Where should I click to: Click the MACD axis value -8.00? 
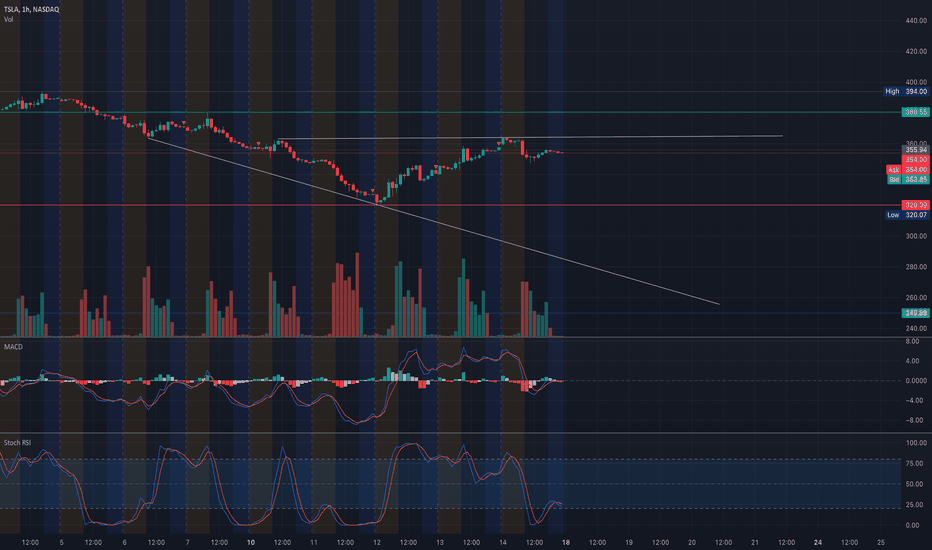click(914, 420)
